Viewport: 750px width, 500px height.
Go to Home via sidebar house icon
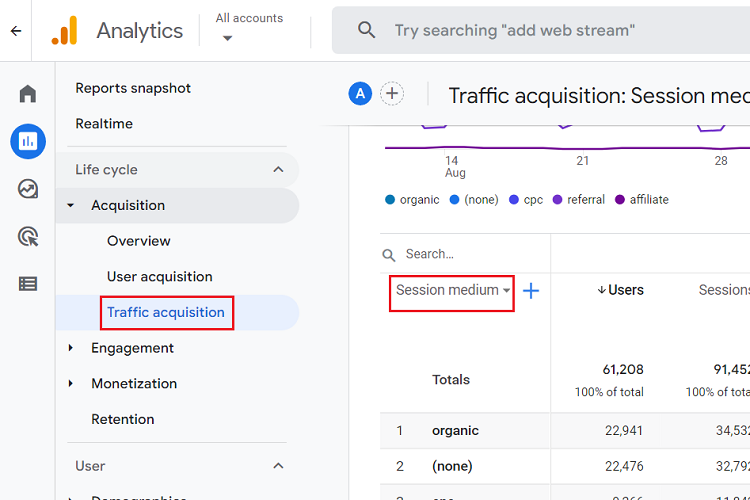coord(28,93)
